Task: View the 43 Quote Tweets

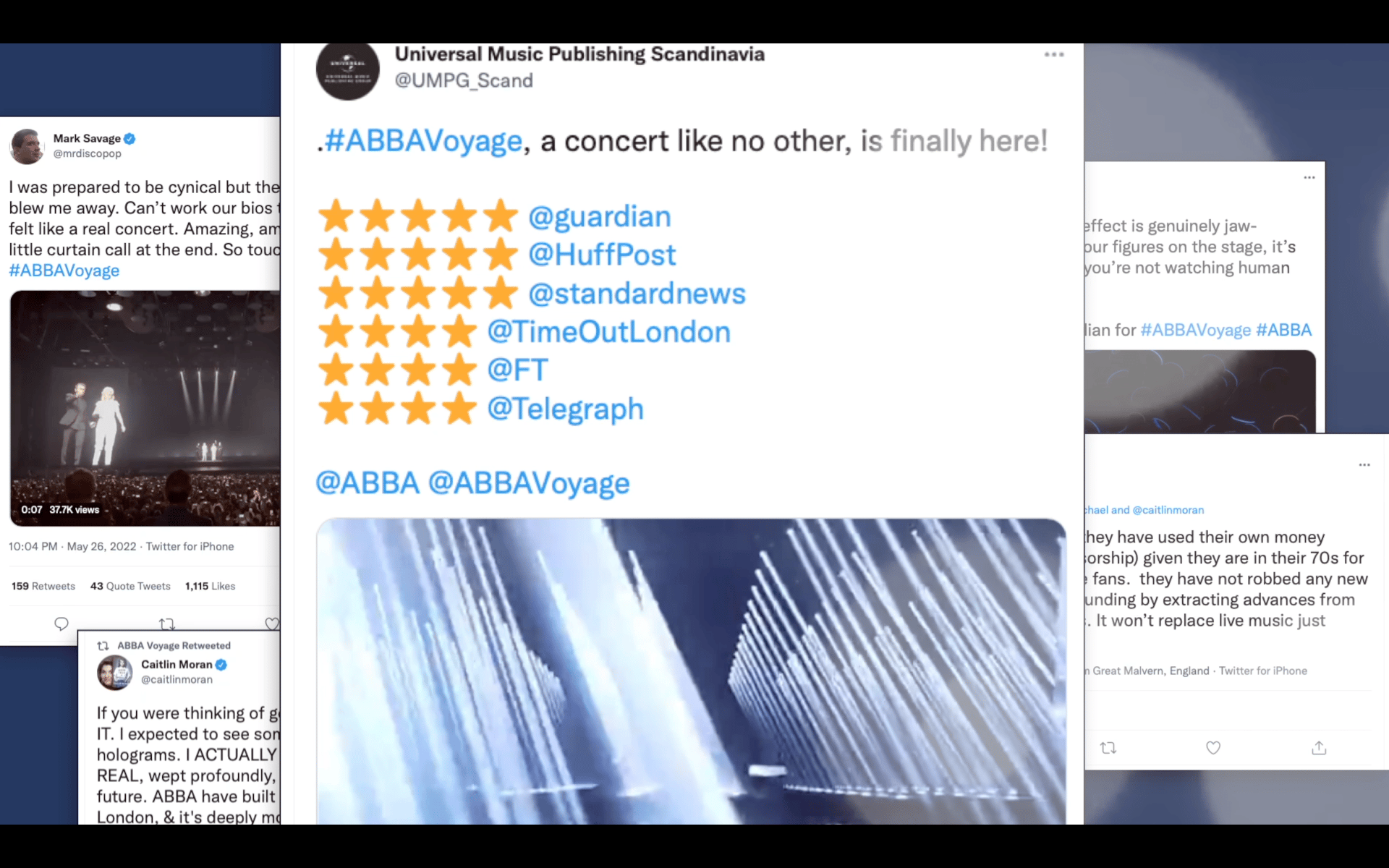Action: click(130, 586)
